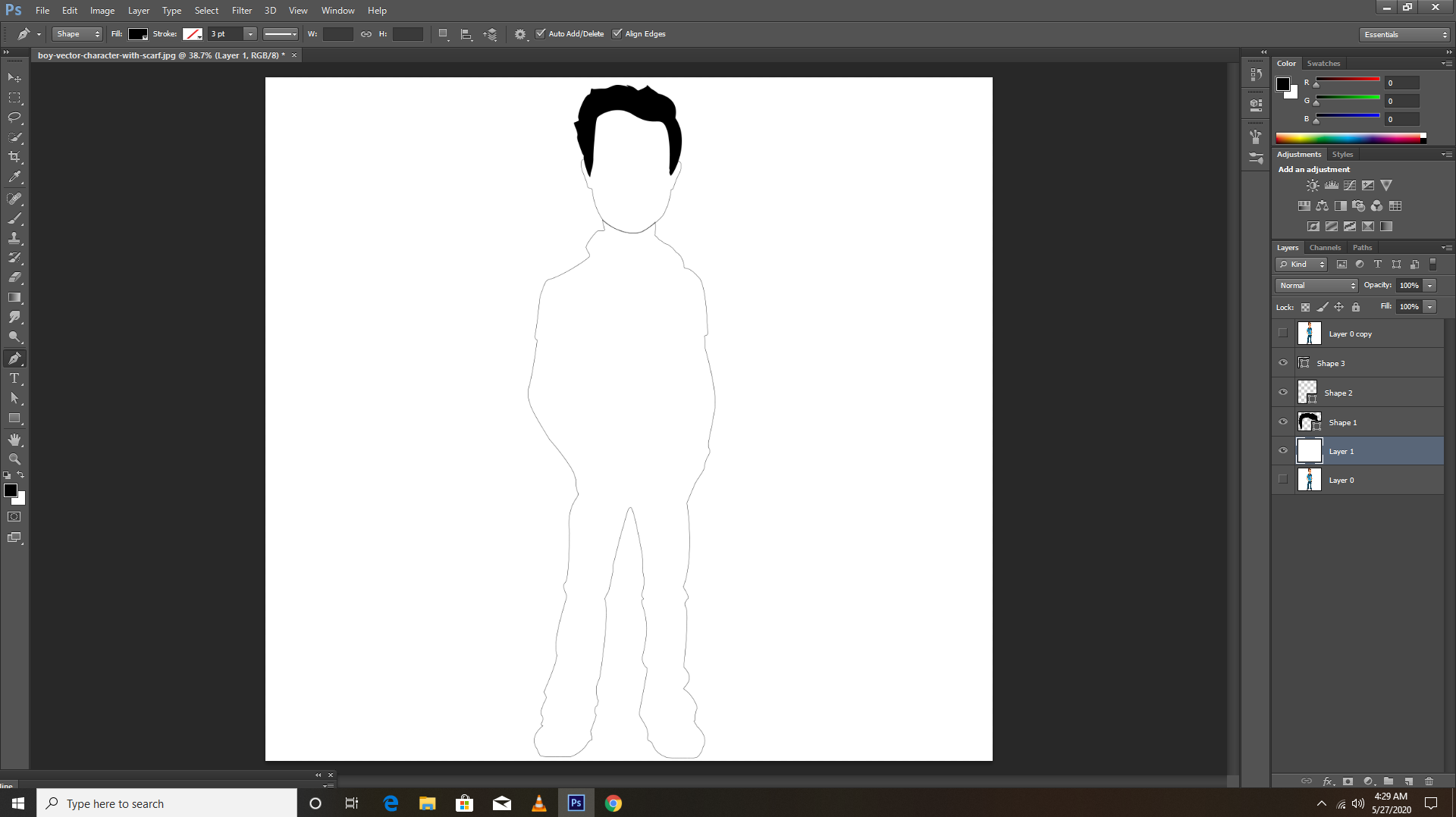
Task: Click the Add layer mask icon
Action: pyautogui.click(x=1348, y=781)
